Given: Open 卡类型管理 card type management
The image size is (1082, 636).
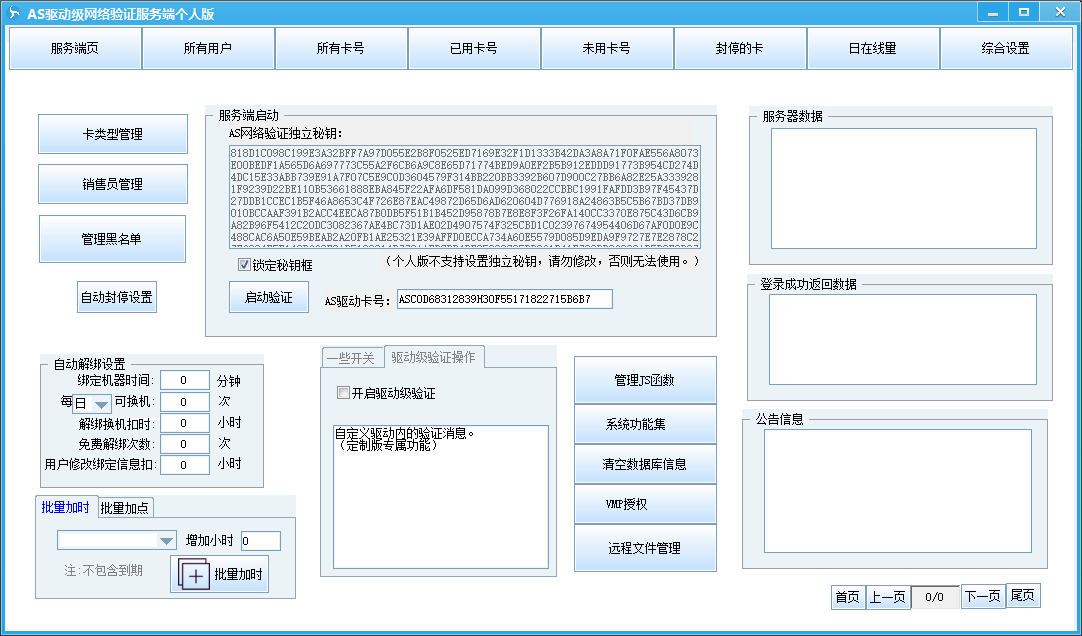Looking at the screenshot, I should [x=113, y=134].
